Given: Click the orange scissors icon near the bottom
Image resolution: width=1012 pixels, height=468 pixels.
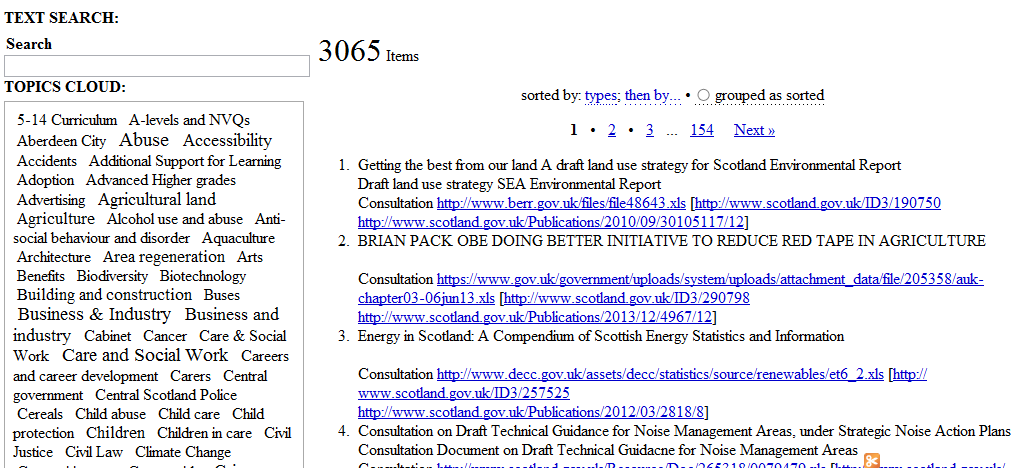Looking at the screenshot, I should point(871,461).
